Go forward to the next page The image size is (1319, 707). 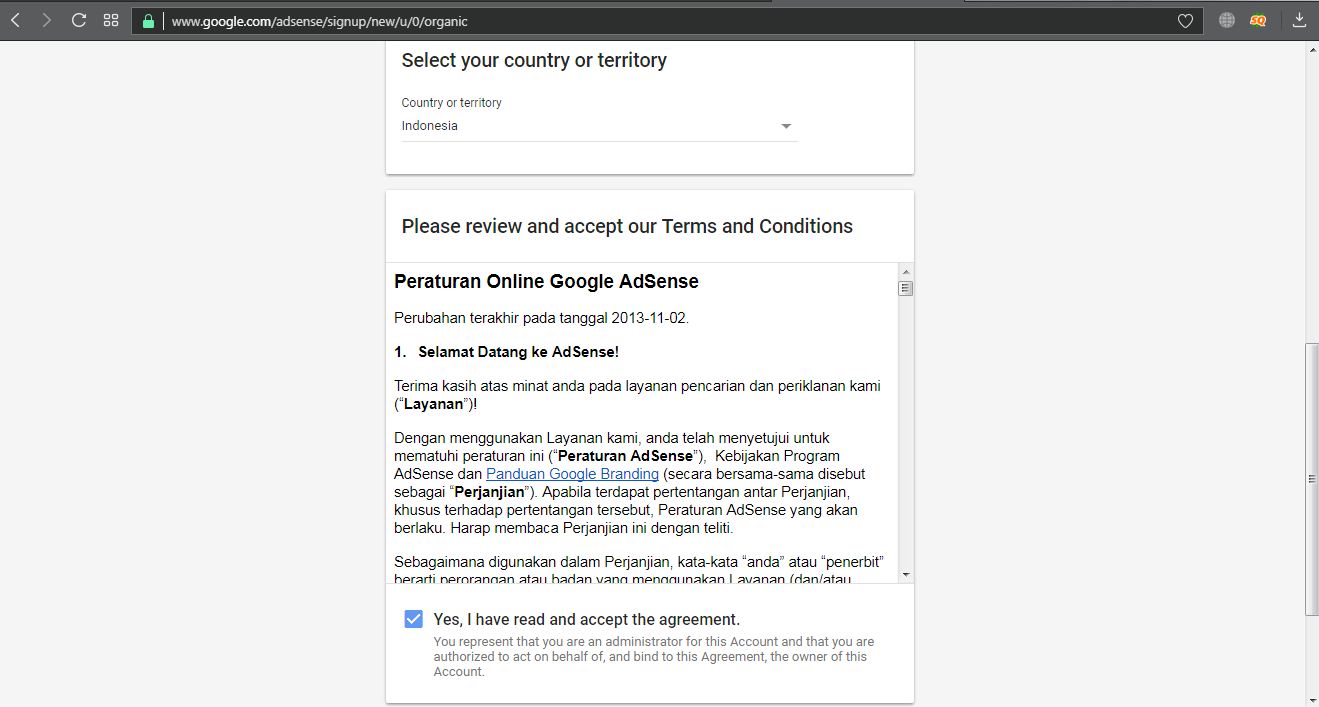pyautogui.click(x=47, y=20)
